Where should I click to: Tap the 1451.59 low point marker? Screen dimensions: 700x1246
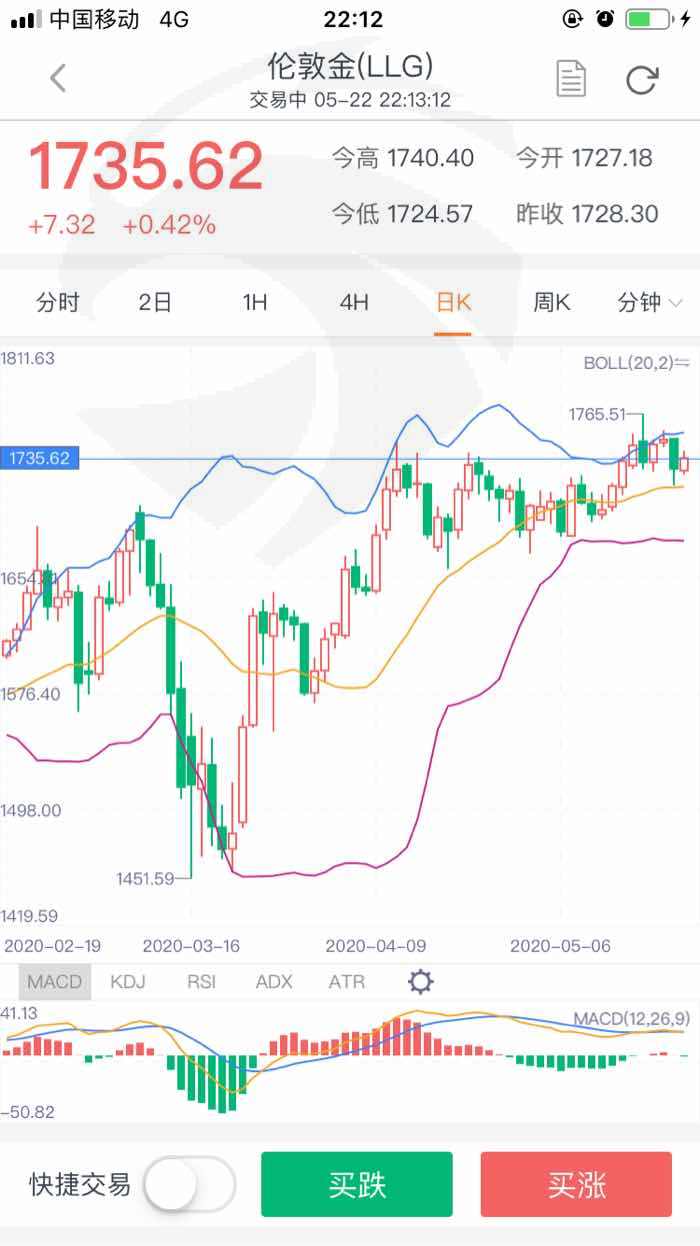(145, 878)
